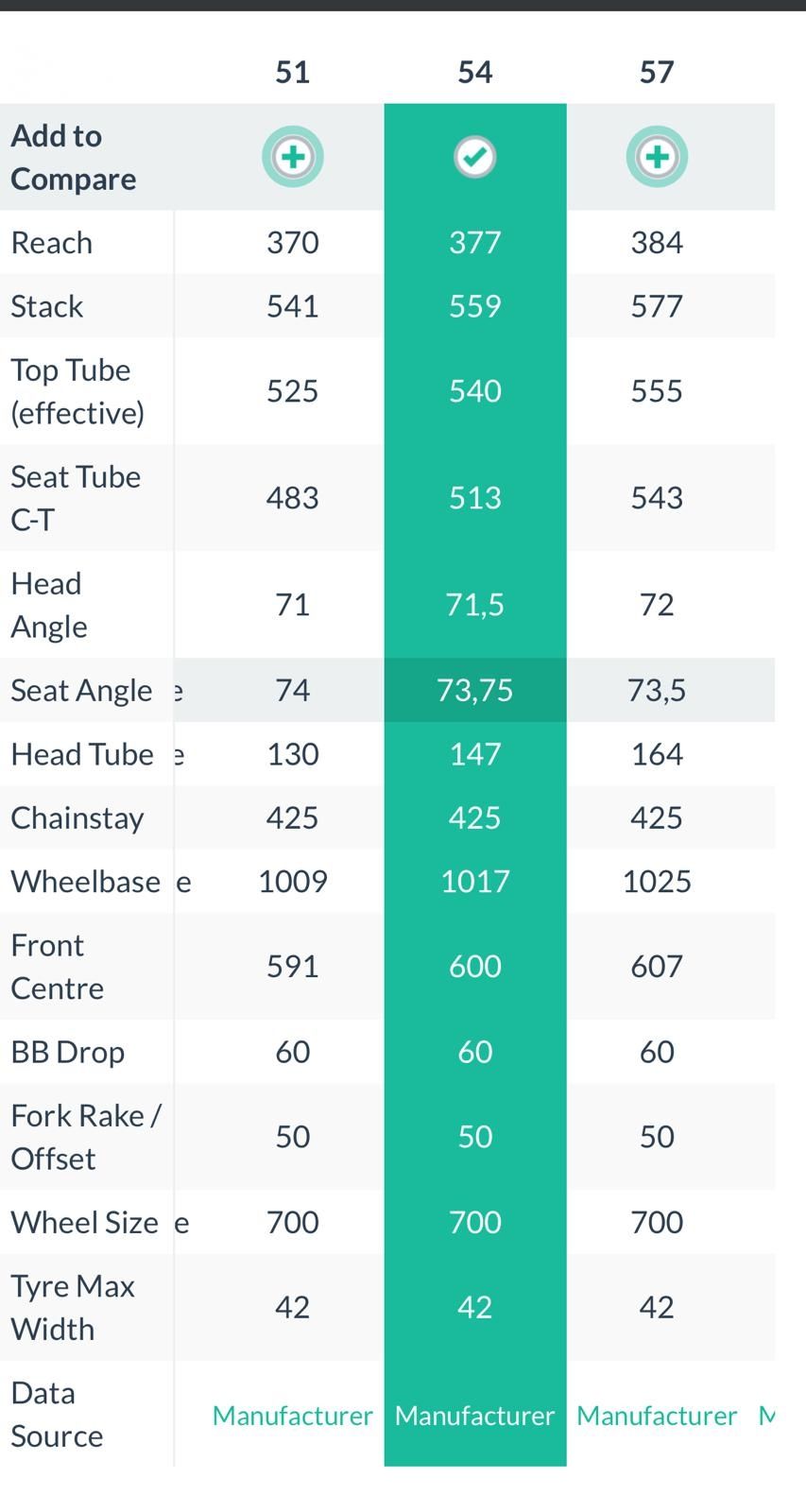Screen dimensions: 806x1512
Task: Select the 607 front centre value
Action: coord(657,966)
